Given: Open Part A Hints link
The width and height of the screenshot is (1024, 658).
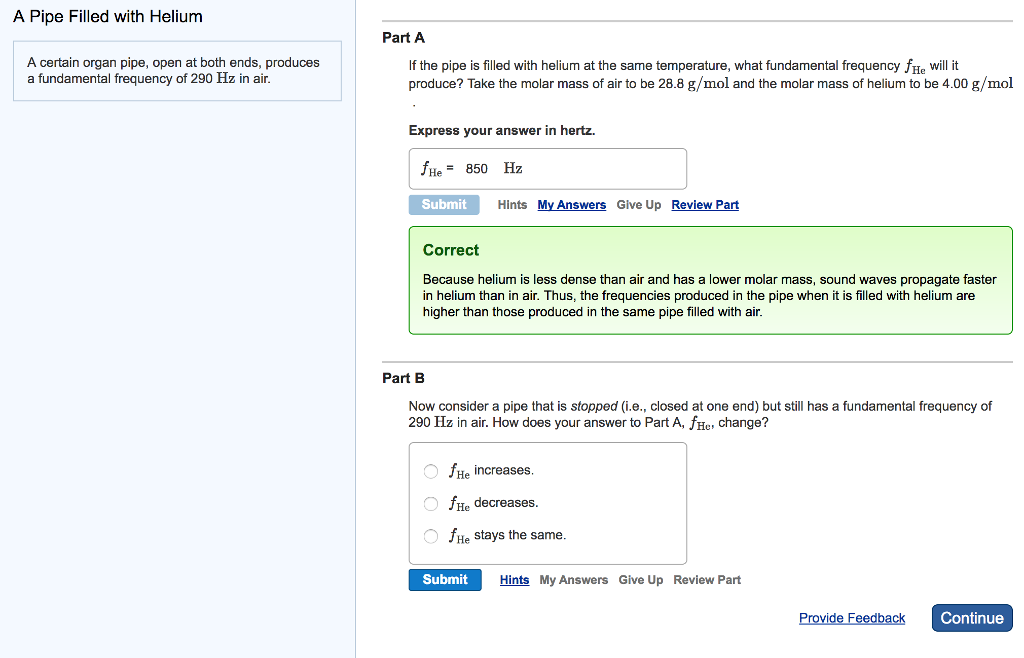Looking at the screenshot, I should (x=512, y=205).
